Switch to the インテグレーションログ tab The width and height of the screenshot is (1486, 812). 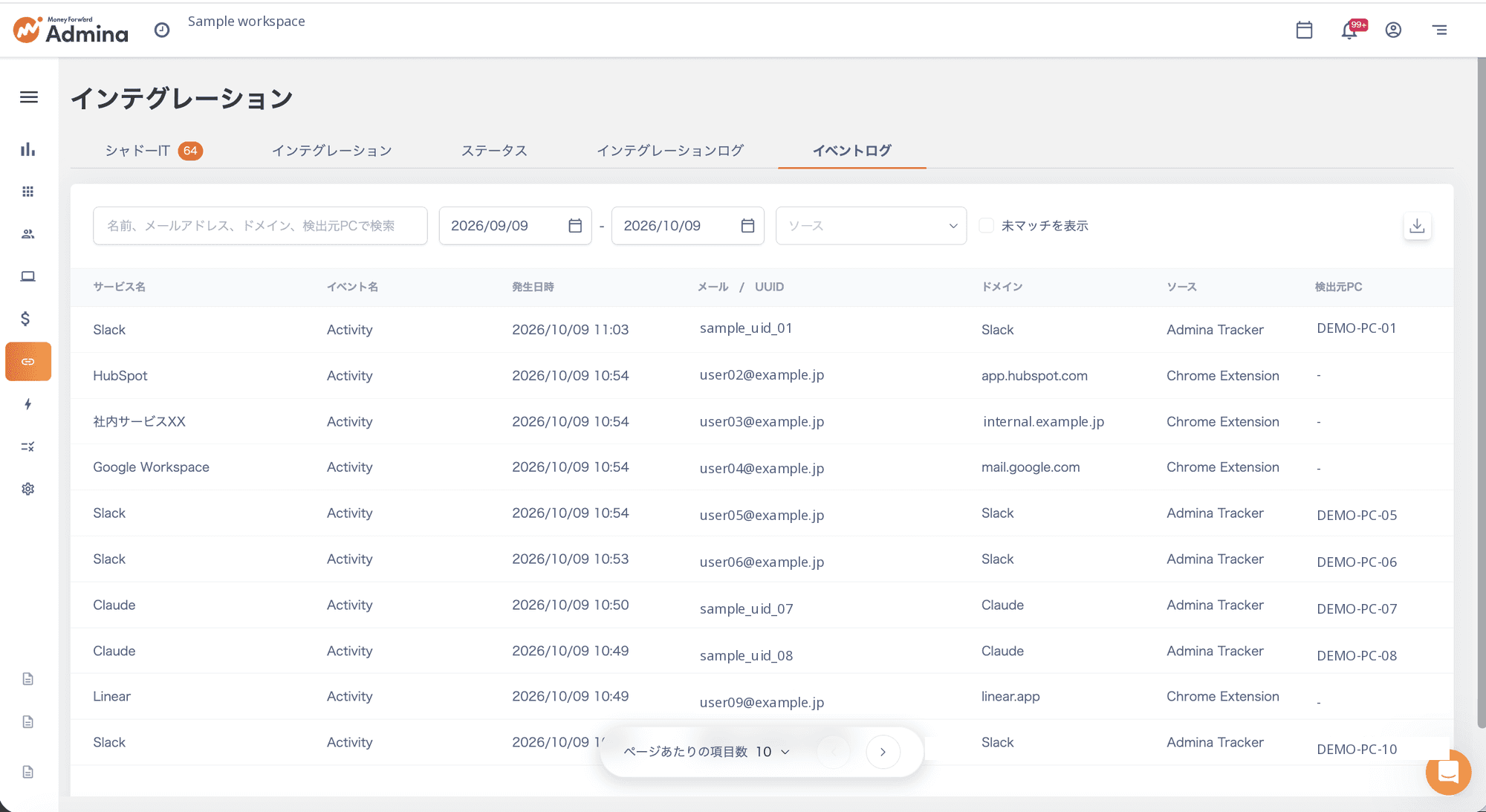(x=669, y=151)
